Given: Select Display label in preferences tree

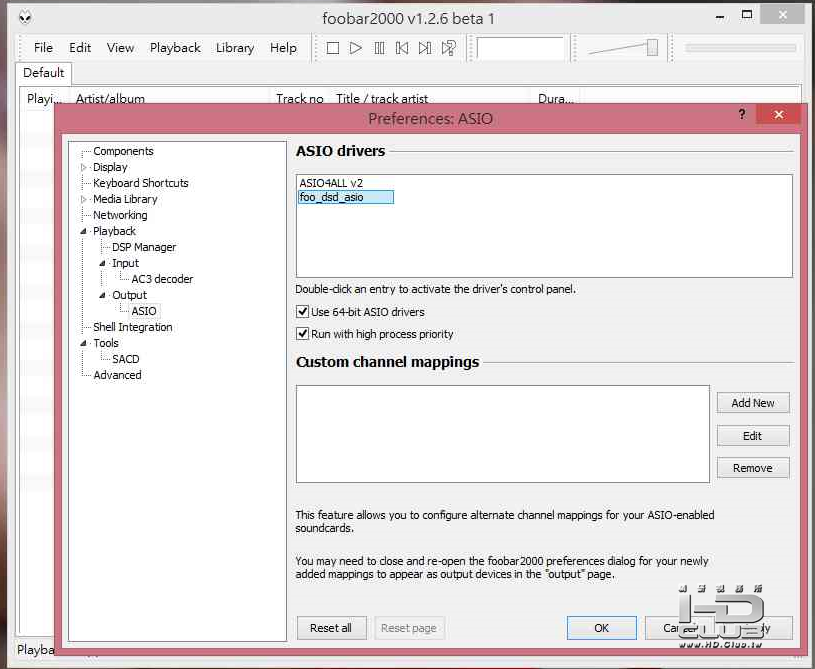Looking at the screenshot, I should (x=110, y=167).
